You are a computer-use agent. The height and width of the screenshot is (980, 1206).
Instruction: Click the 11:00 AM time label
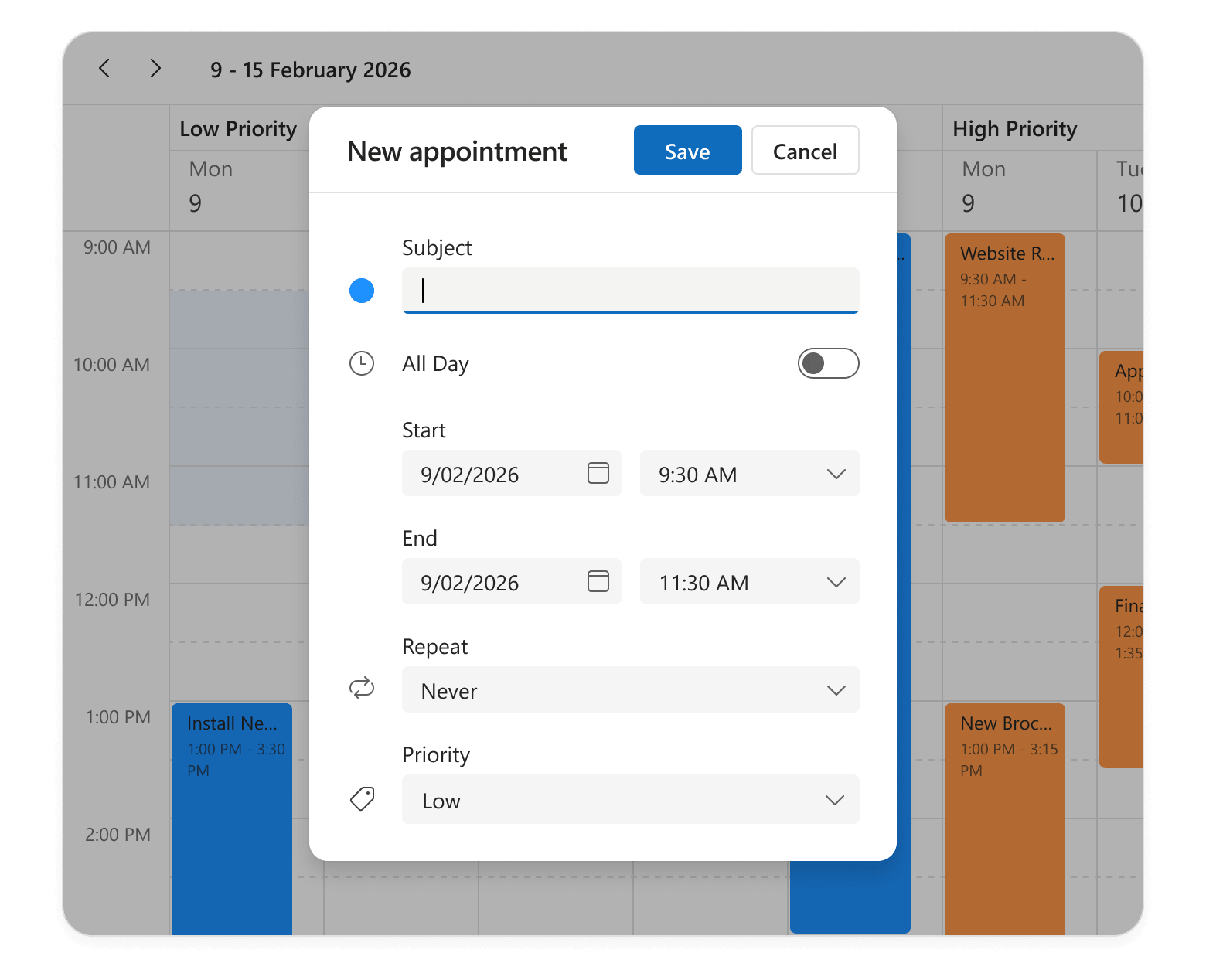[x=111, y=482]
